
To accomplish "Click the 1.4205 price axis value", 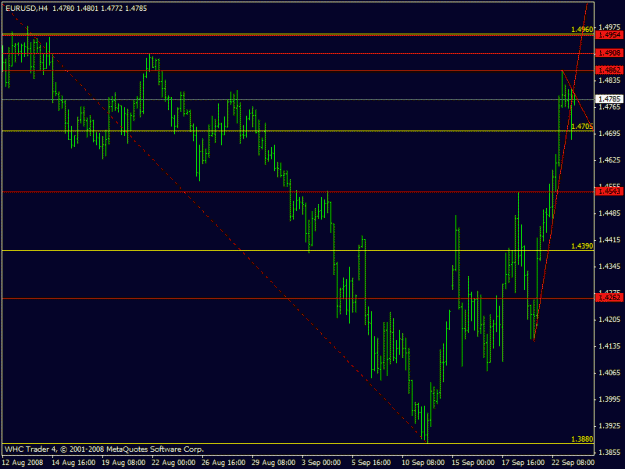I will [610, 320].
